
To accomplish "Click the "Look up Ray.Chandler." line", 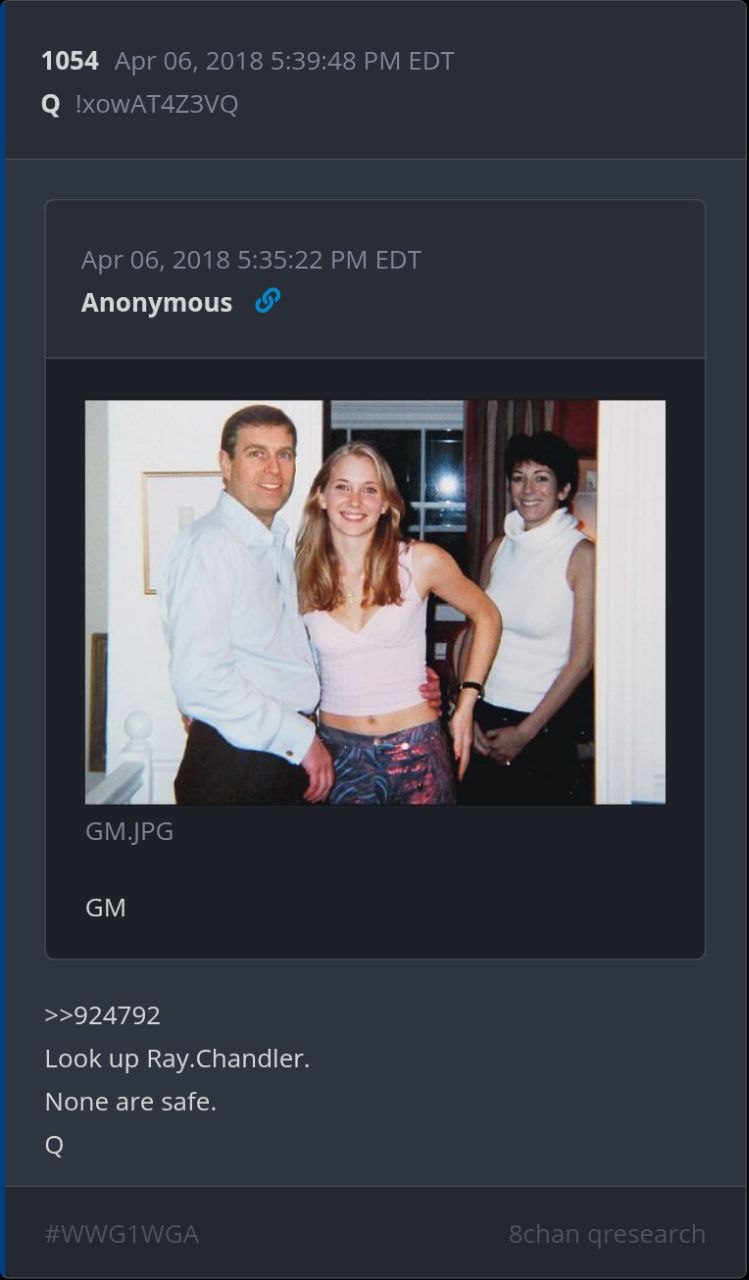I will pos(177,1058).
